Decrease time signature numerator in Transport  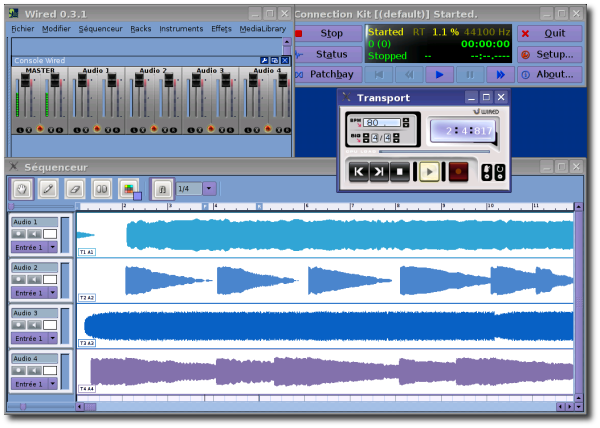[x=366, y=140]
